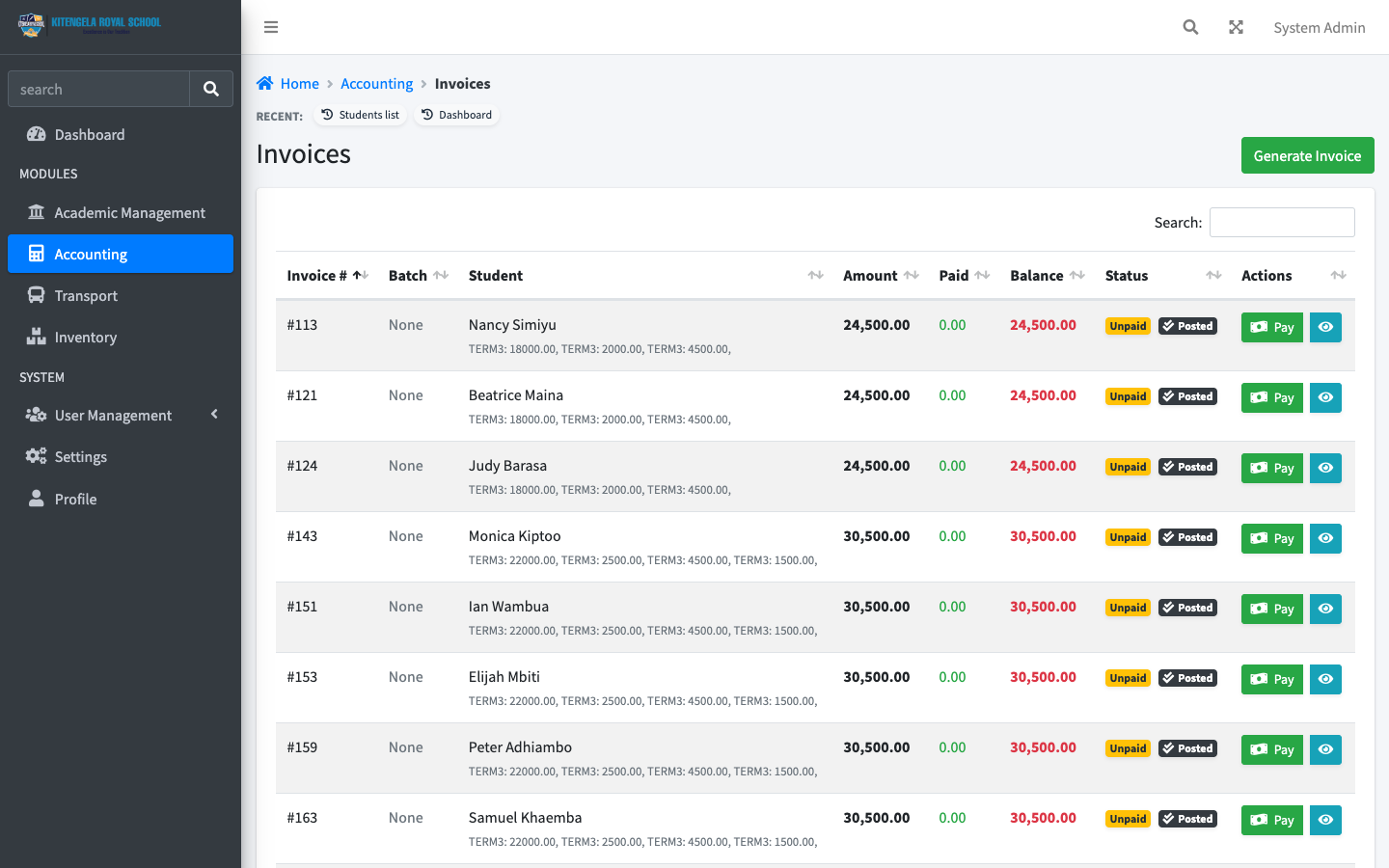Sort table by Paid column
Viewport: 1389px width, 868px height.
pyautogui.click(x=963, y=276)
